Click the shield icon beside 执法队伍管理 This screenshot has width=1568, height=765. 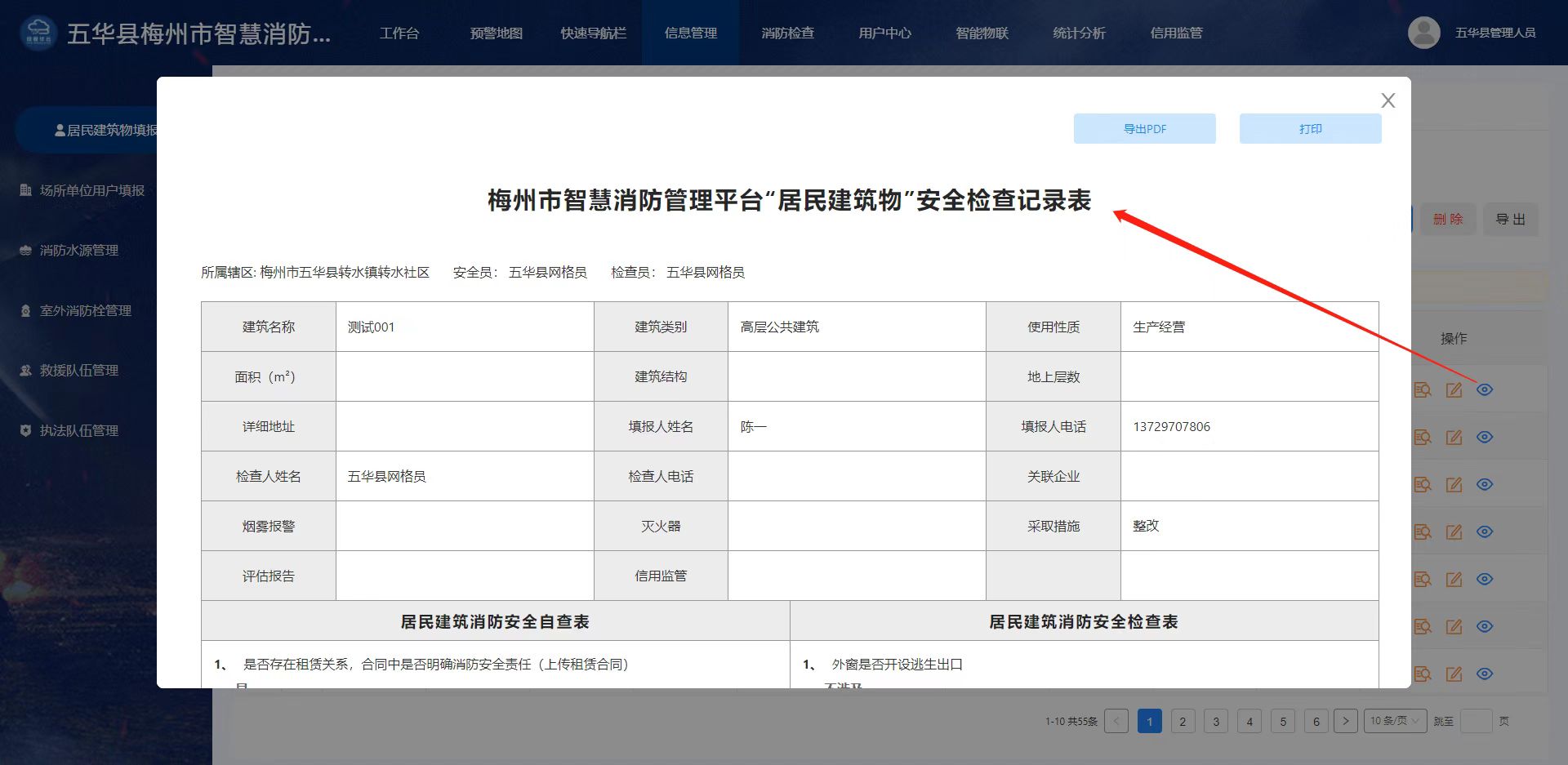[x=25, y=430]
